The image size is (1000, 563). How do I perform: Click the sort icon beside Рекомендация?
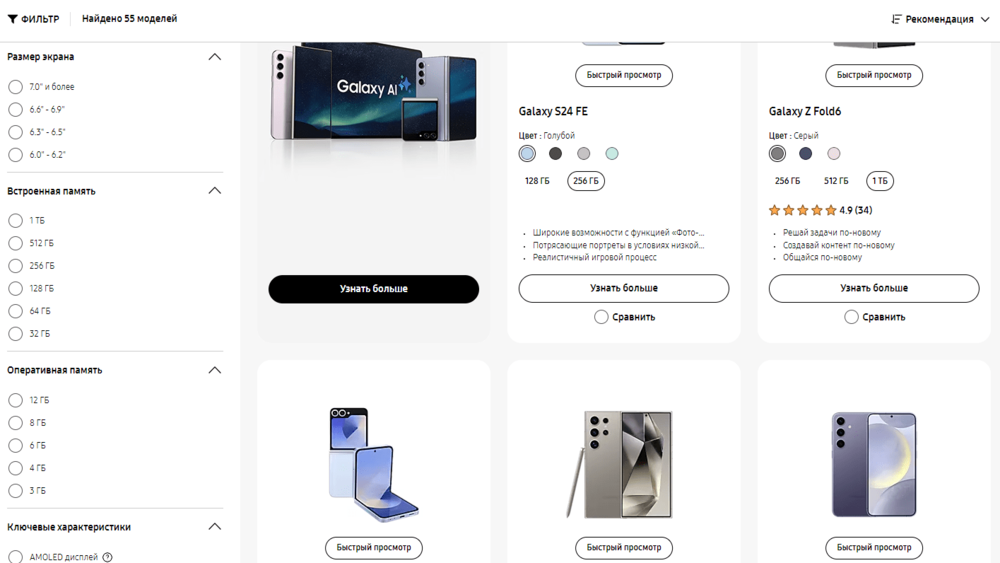[x=896, y=19]
